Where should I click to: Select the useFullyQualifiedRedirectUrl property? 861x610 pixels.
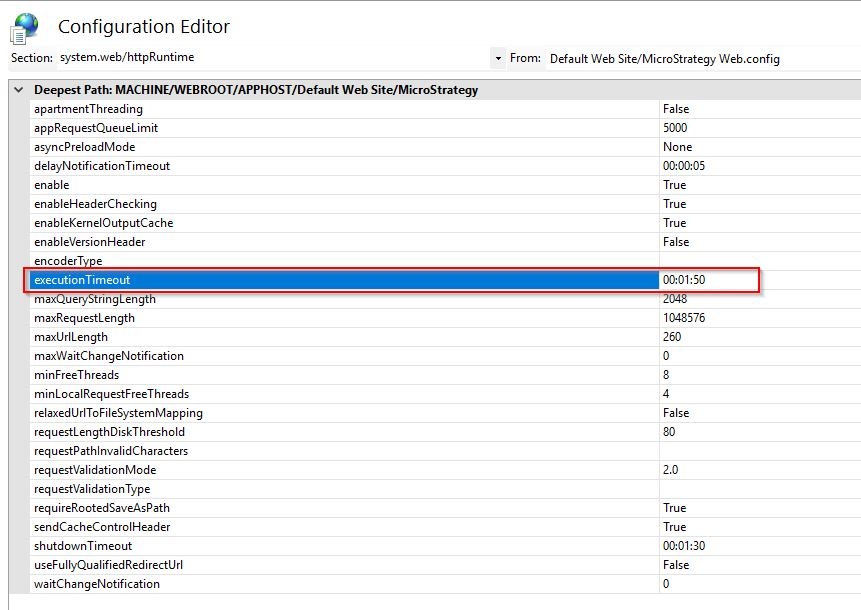pos(108,565)
